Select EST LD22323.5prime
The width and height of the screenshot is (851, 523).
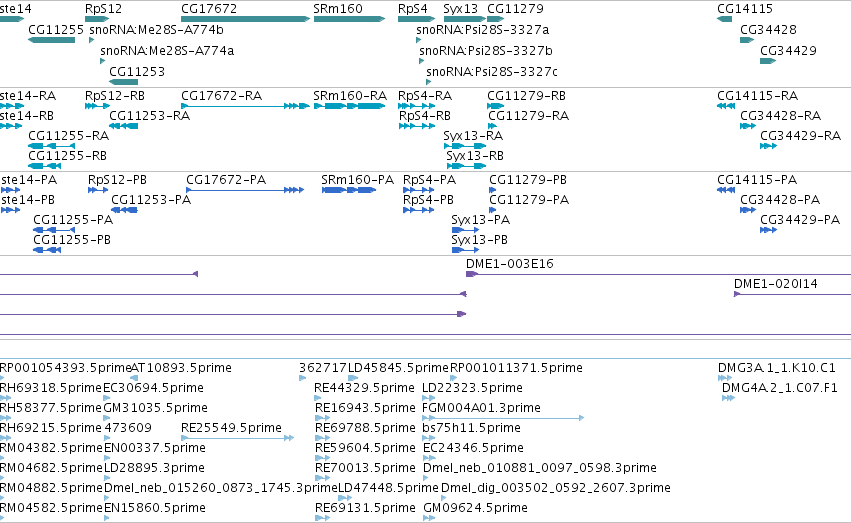tap(428, 398)
